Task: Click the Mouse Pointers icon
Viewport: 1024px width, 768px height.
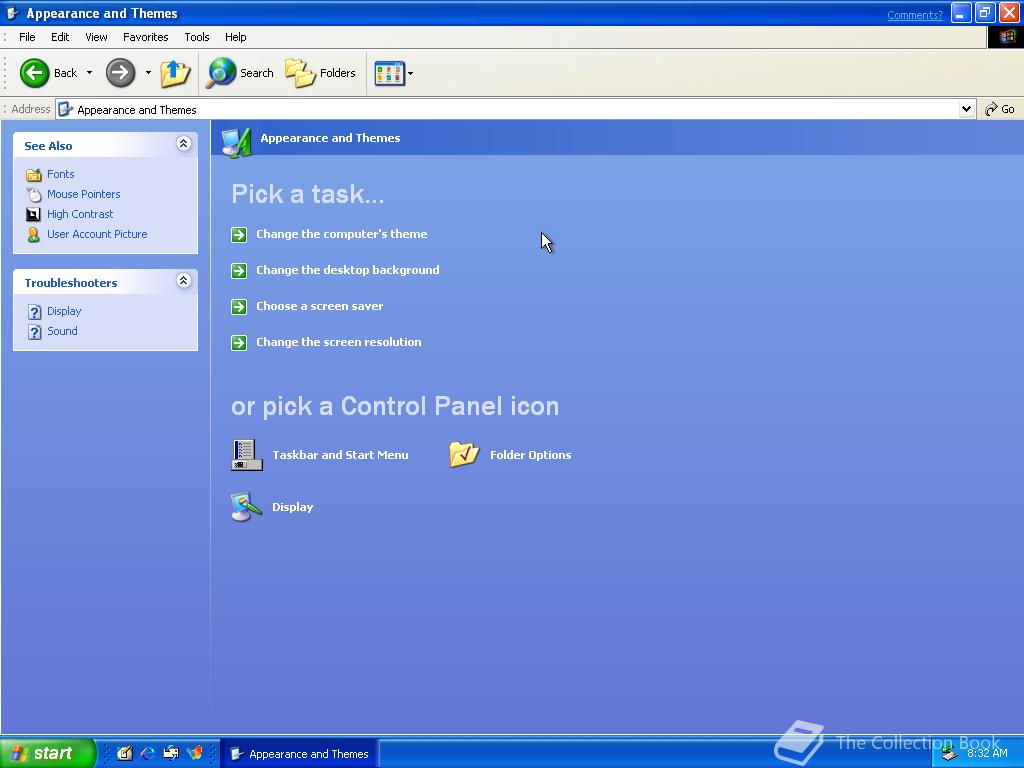Action: point(34,194)
